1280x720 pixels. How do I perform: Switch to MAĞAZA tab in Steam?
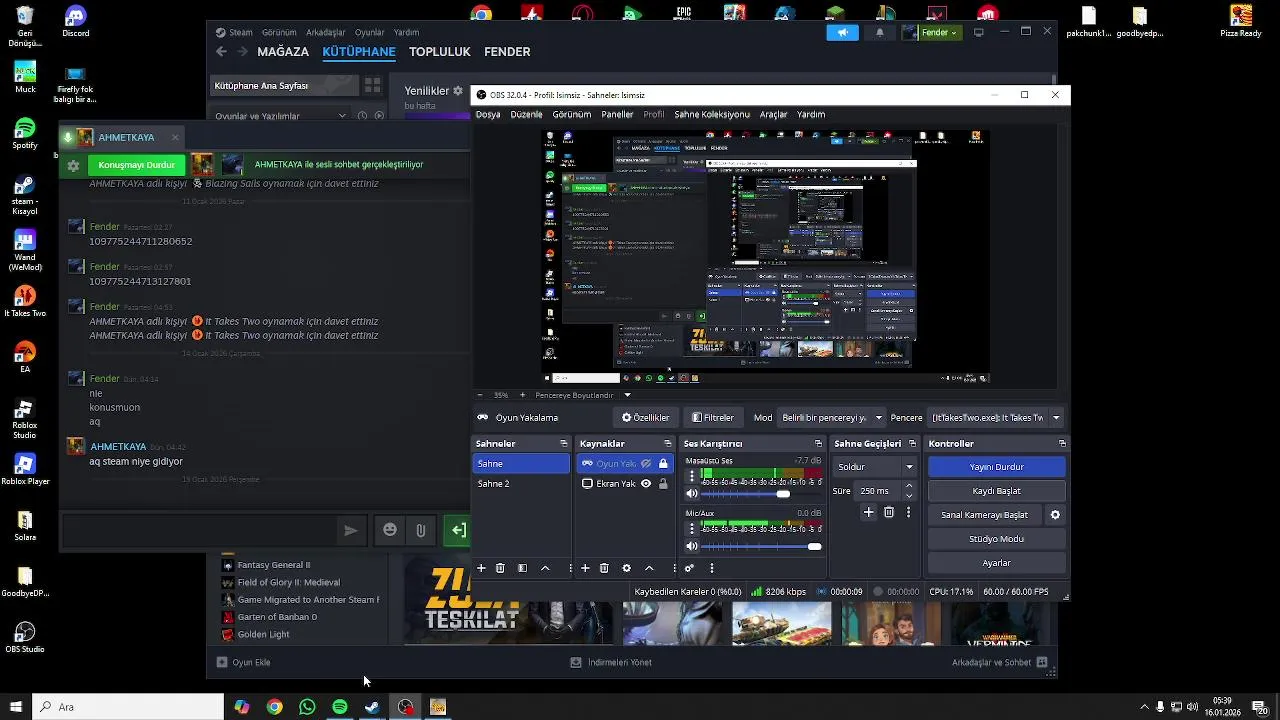click(282, 52)
